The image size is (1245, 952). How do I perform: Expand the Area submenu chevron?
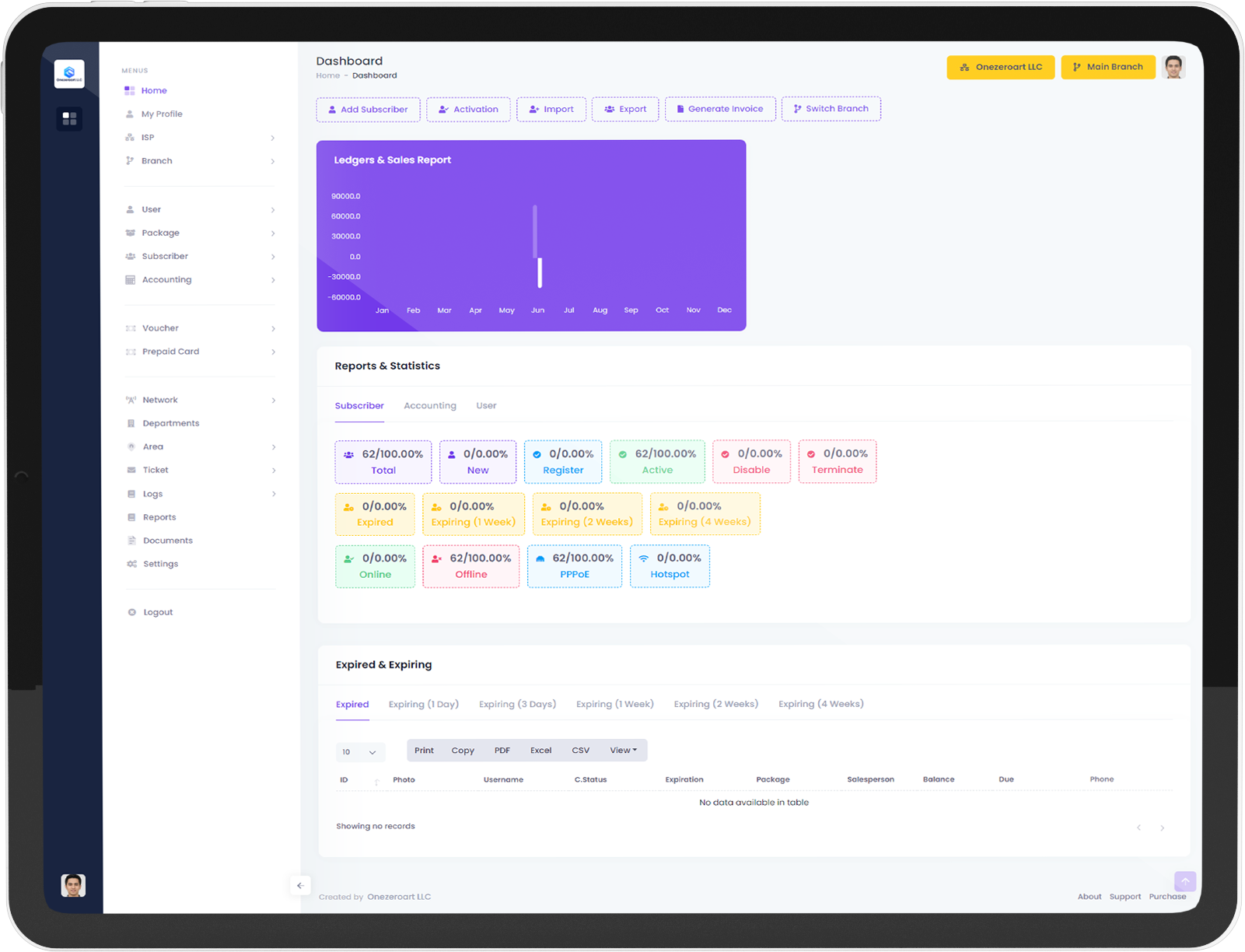point(273,447)
